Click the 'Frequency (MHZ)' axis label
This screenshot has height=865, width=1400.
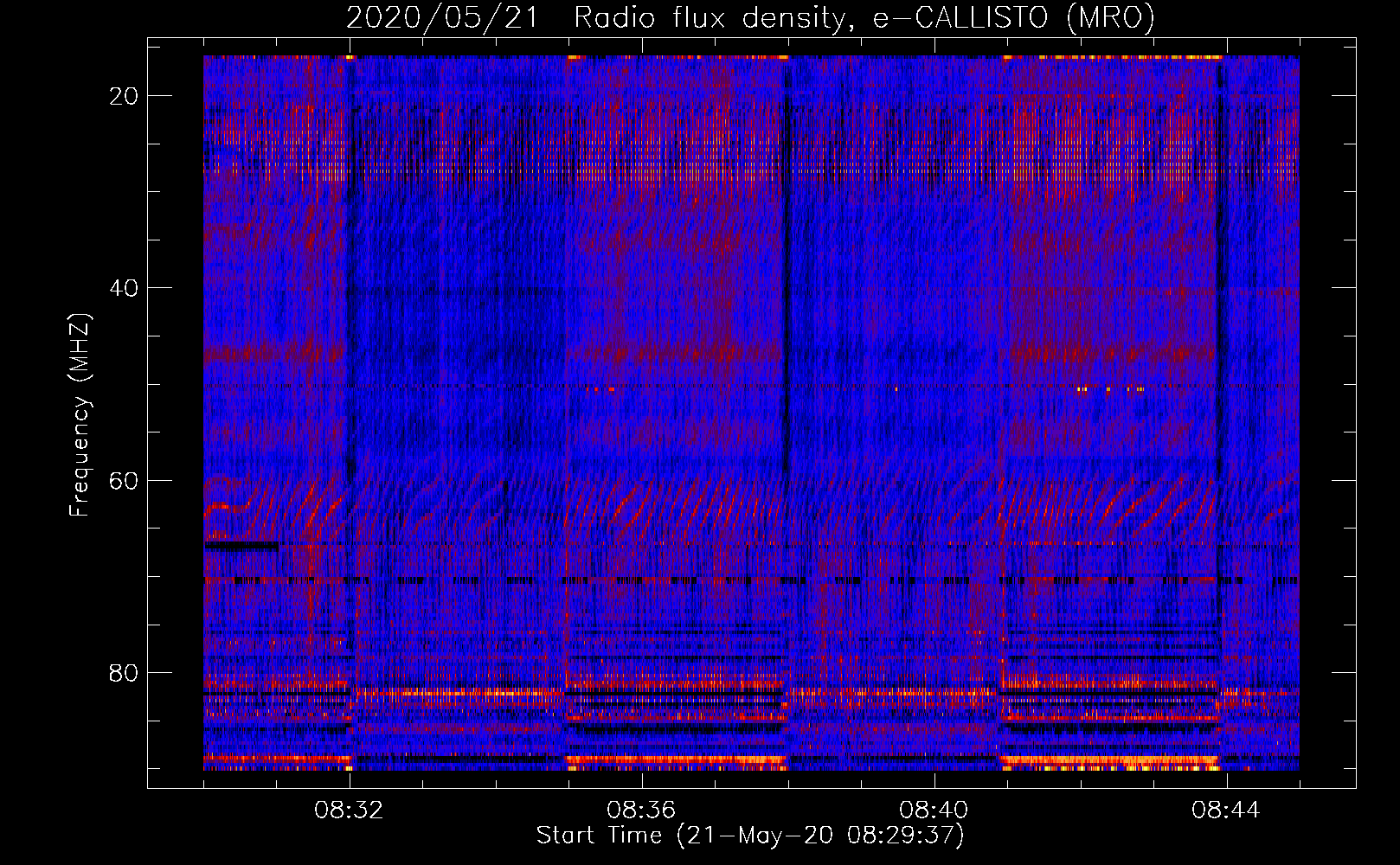[80, 415]
